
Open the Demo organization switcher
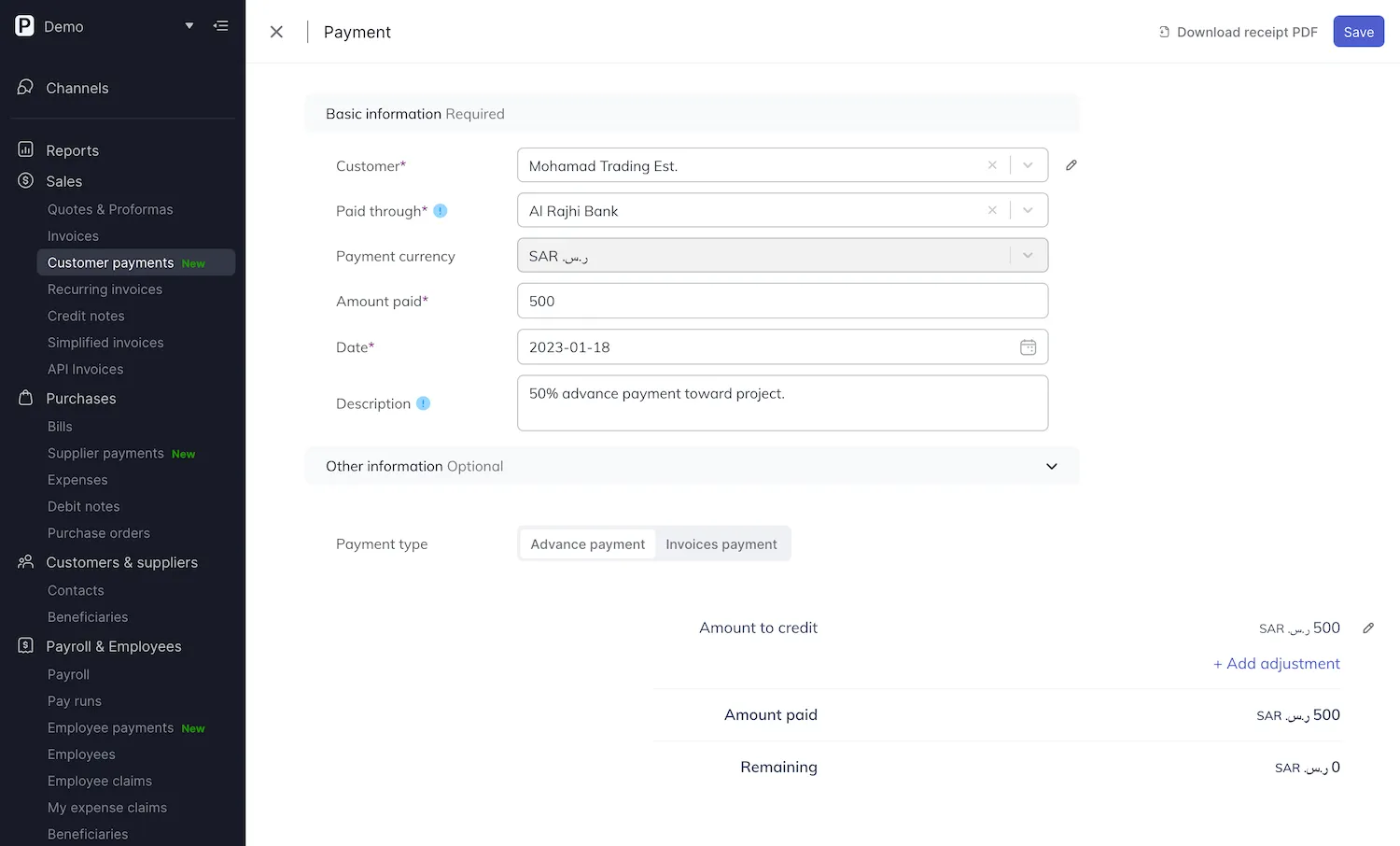pos(189,26)
